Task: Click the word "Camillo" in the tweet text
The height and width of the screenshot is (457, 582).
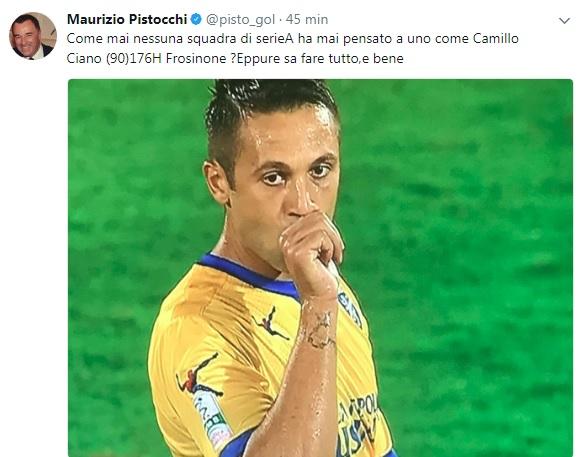Action: pyautogui.click(x=496, y=39)
